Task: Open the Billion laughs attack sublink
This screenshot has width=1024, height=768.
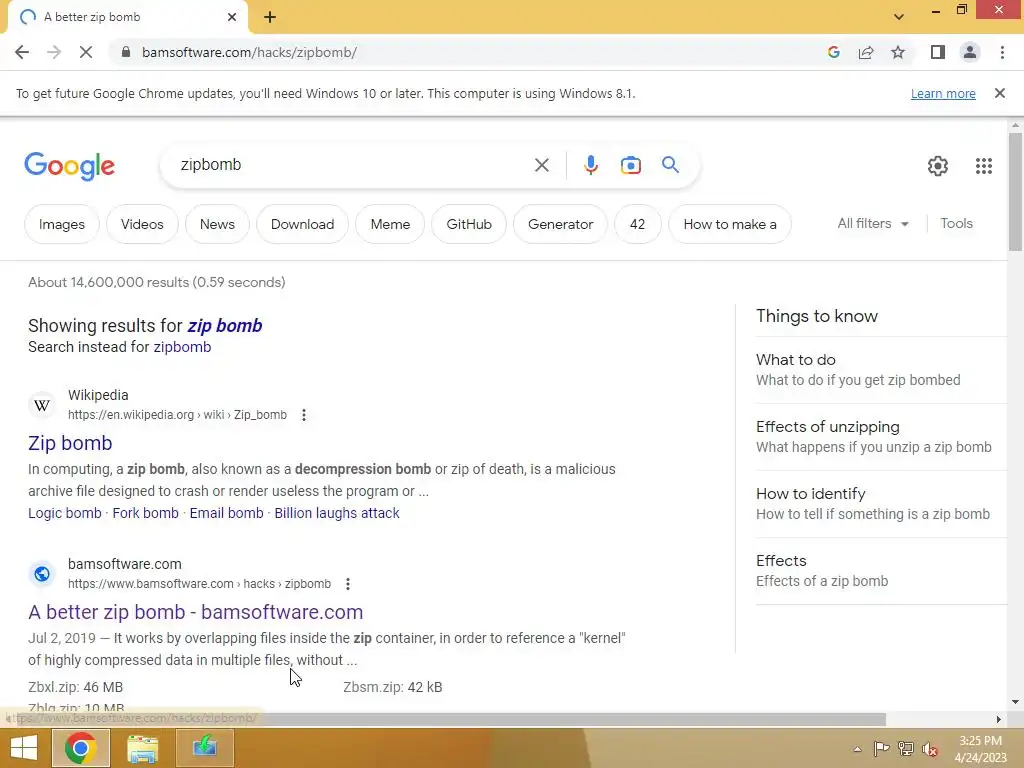Action: point(337,513)
